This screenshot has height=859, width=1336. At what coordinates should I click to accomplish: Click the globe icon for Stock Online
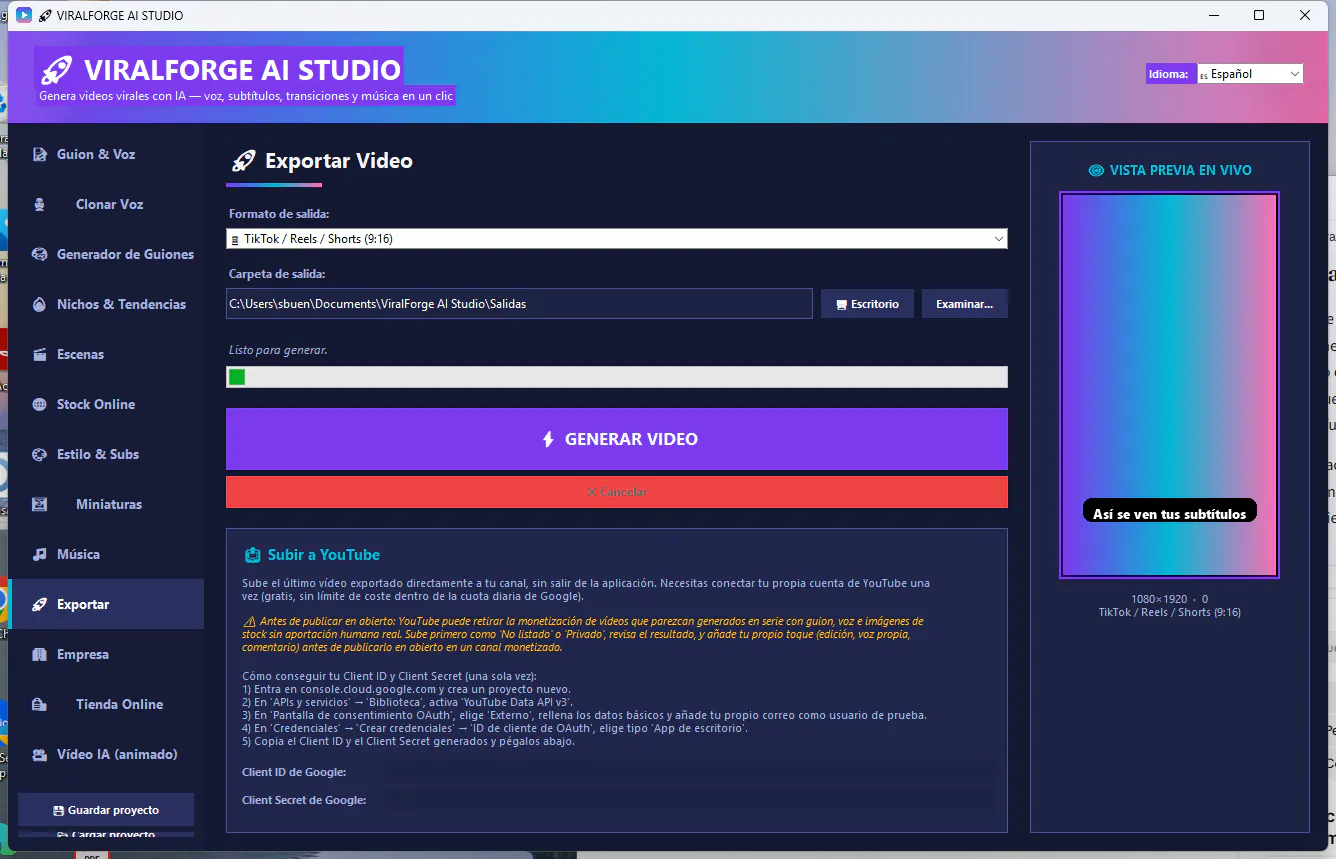tap(40, 404)
